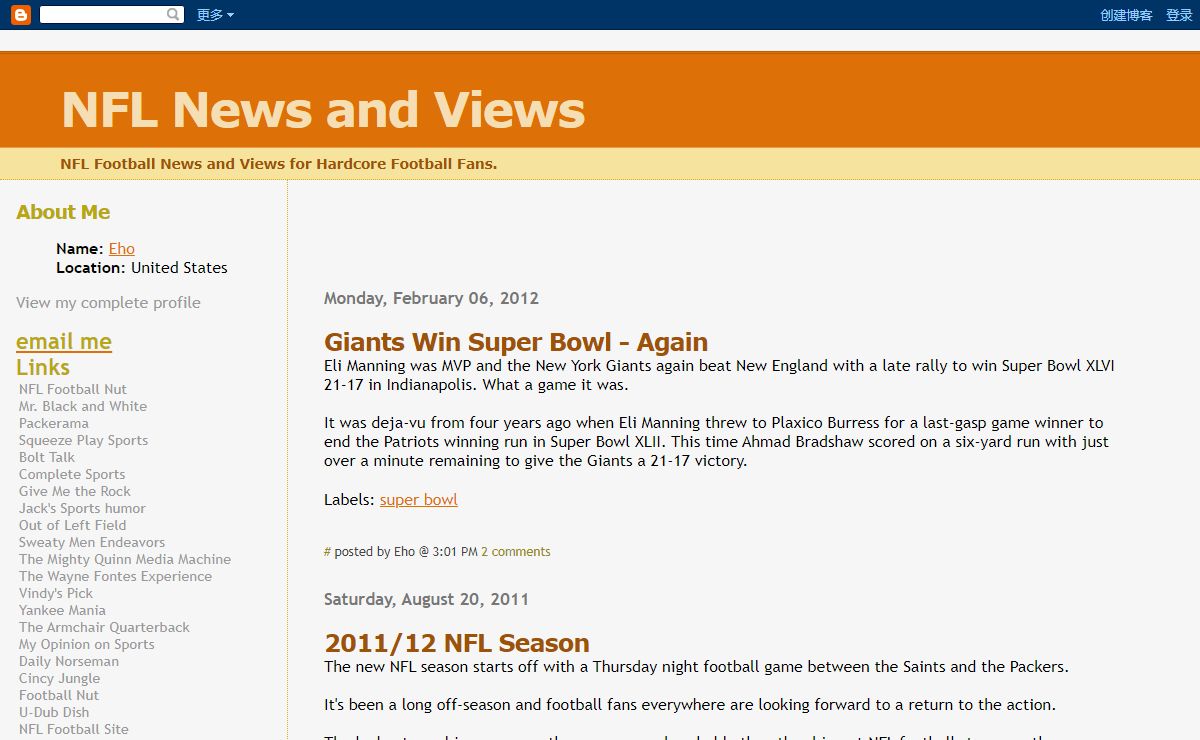1200x740 pixels.
Task: Open My Opinion on Sports link
Action: [87, 644]
